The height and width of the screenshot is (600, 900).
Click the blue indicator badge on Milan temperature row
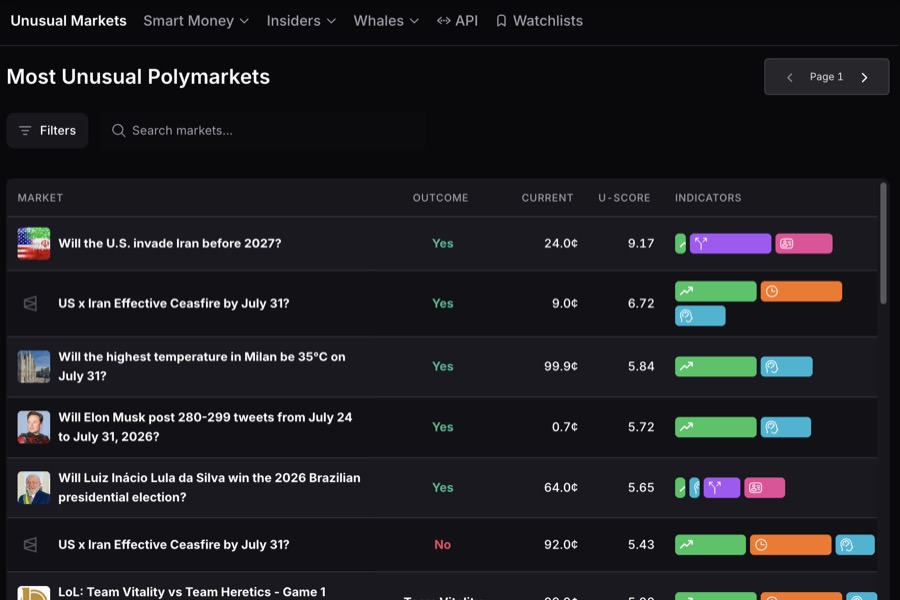[x=786, y=366]
